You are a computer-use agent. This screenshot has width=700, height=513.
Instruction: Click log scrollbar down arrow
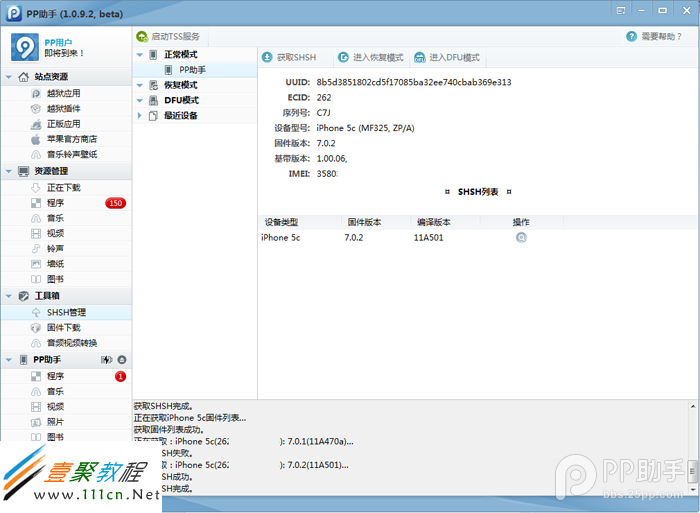693,490
